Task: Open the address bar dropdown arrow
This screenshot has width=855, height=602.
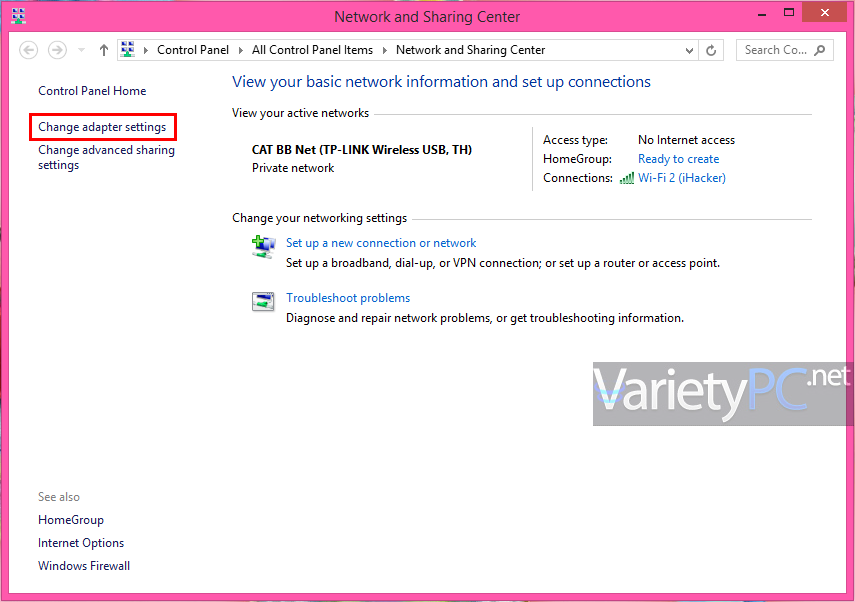Action: [690, 49]
